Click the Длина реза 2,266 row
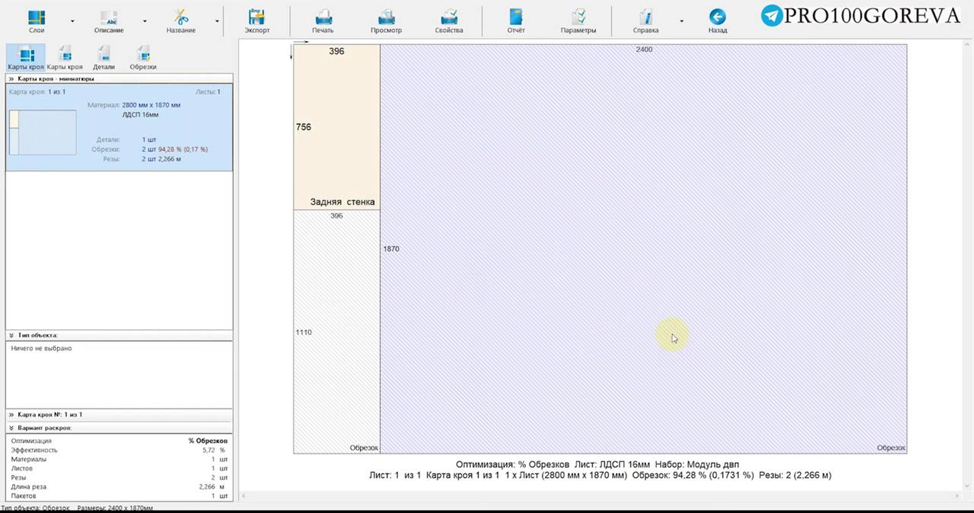This screenshot has height=513, width=974. (x=119, y=487)
